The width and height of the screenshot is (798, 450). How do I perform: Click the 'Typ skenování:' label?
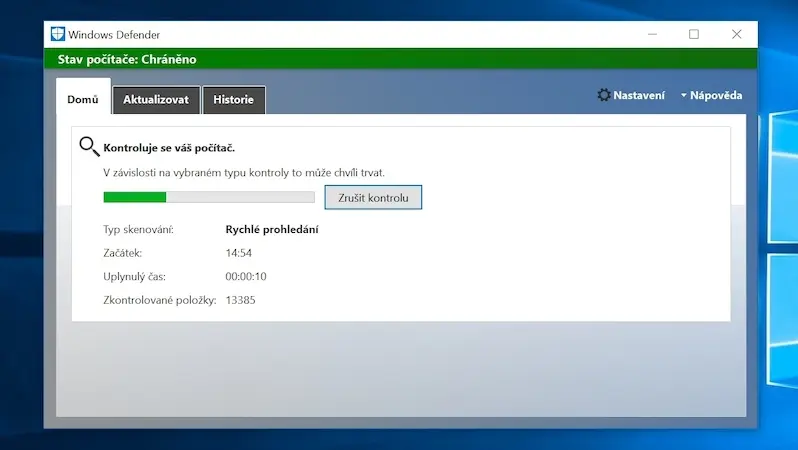[138, 230]
